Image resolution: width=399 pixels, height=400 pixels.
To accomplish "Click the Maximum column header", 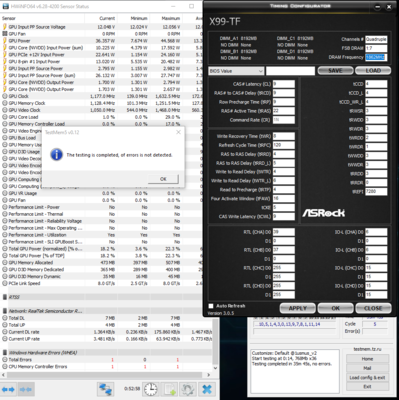I will (171, 18).
